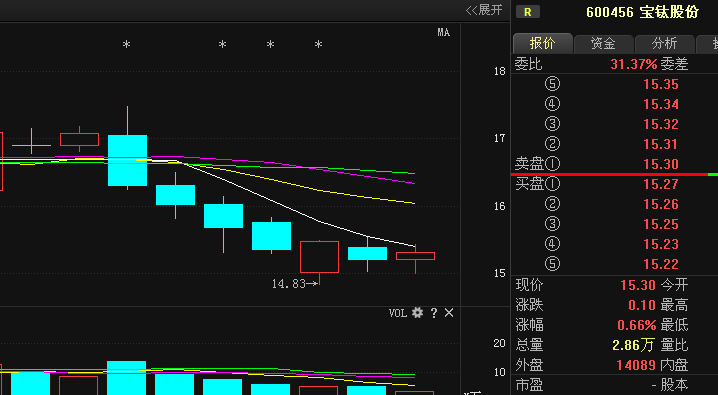Switch to the 分析 tab
The image size is (718, 395).
(664, 43)
